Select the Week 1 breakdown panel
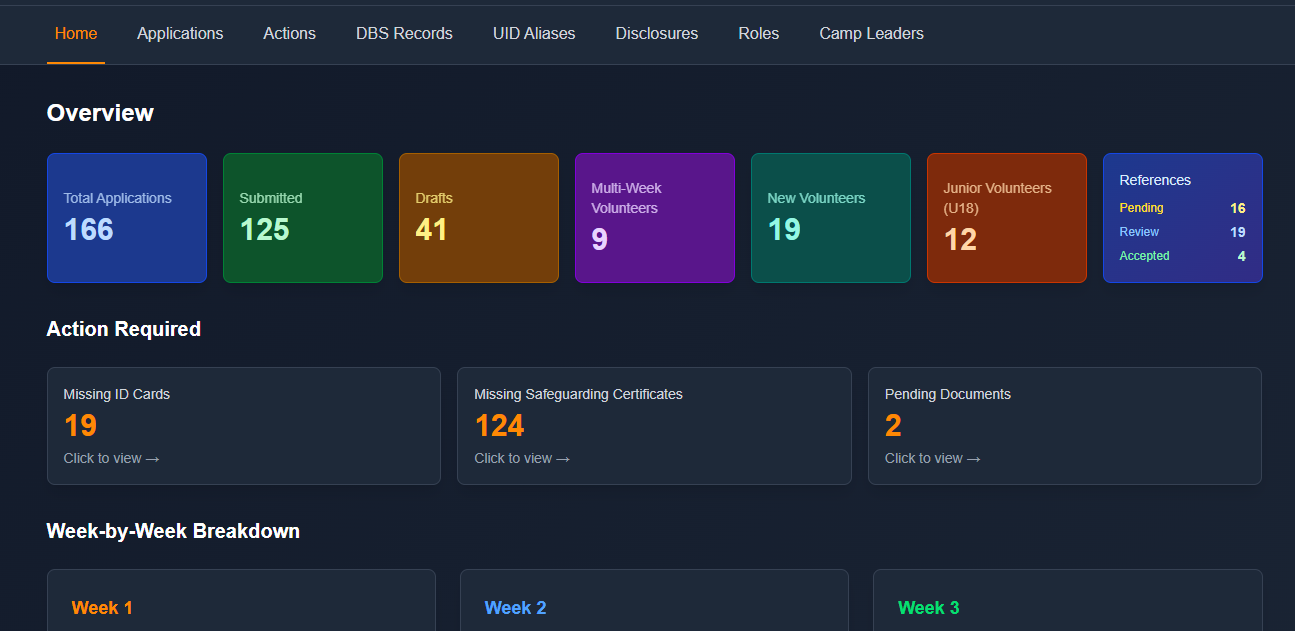 click(241, 600)
